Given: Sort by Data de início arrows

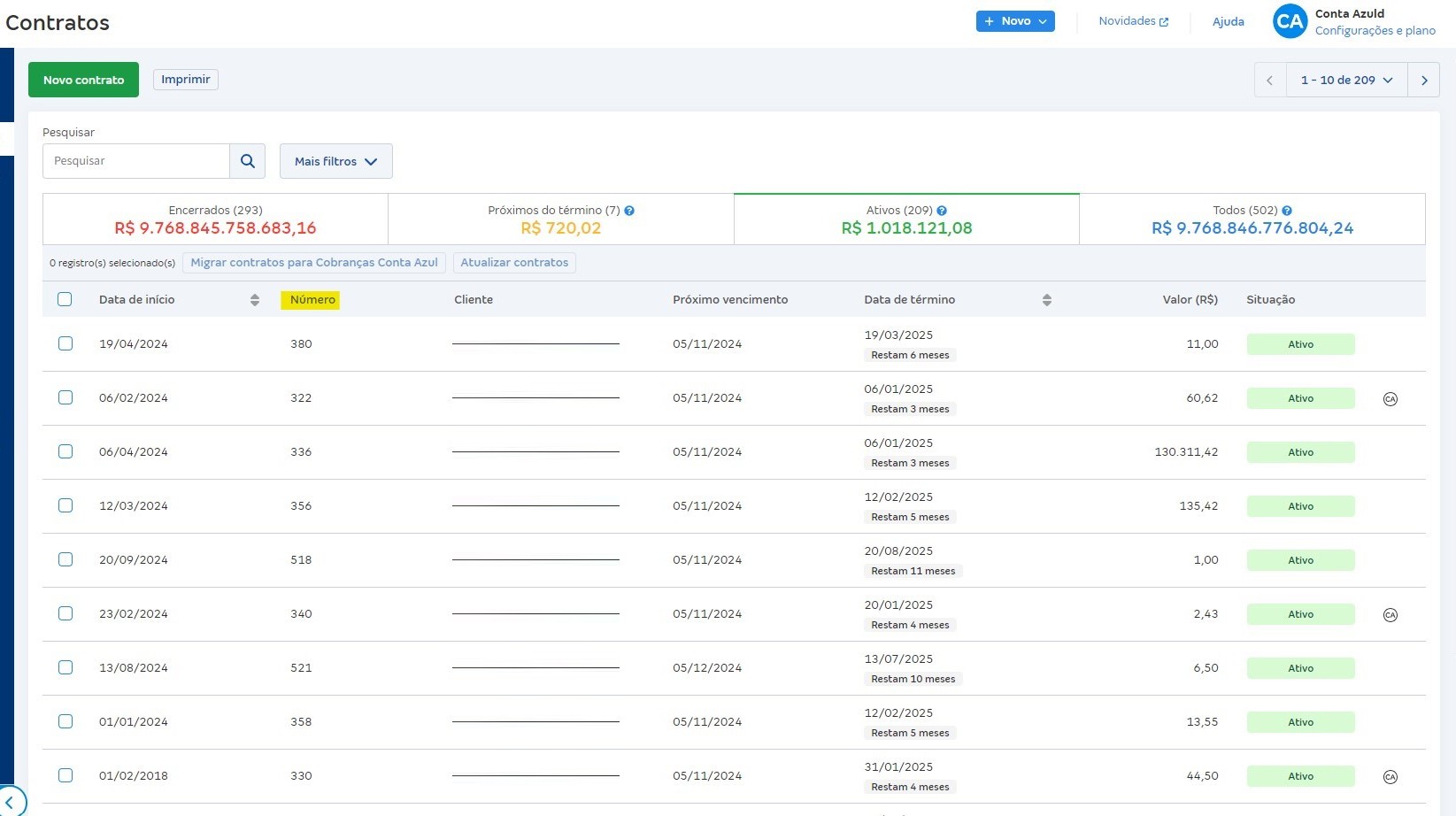Looking at the screenshot, I should [255, 300].
